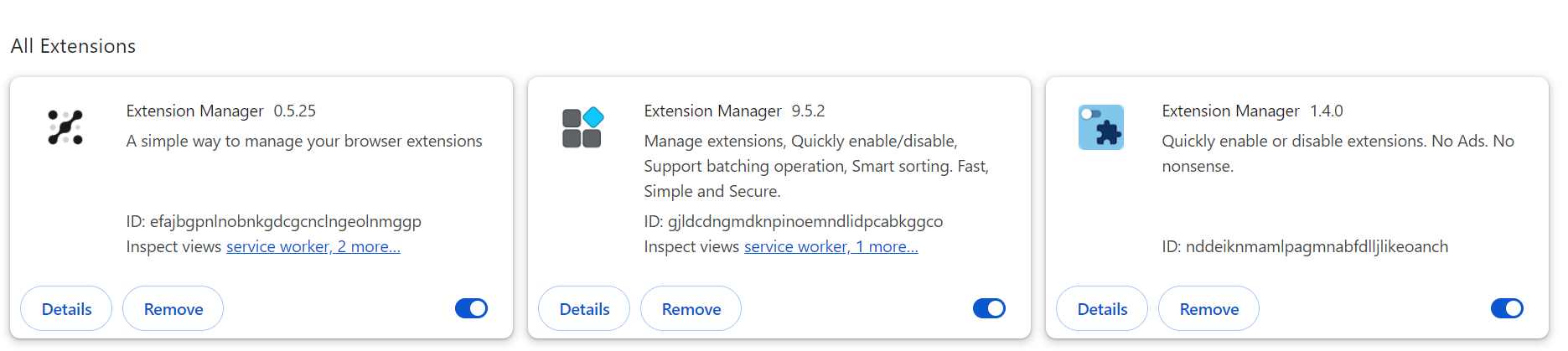Open Details for Extension Manager 9.5.2
The image size is (1568, 351).
tap(584, 308)
